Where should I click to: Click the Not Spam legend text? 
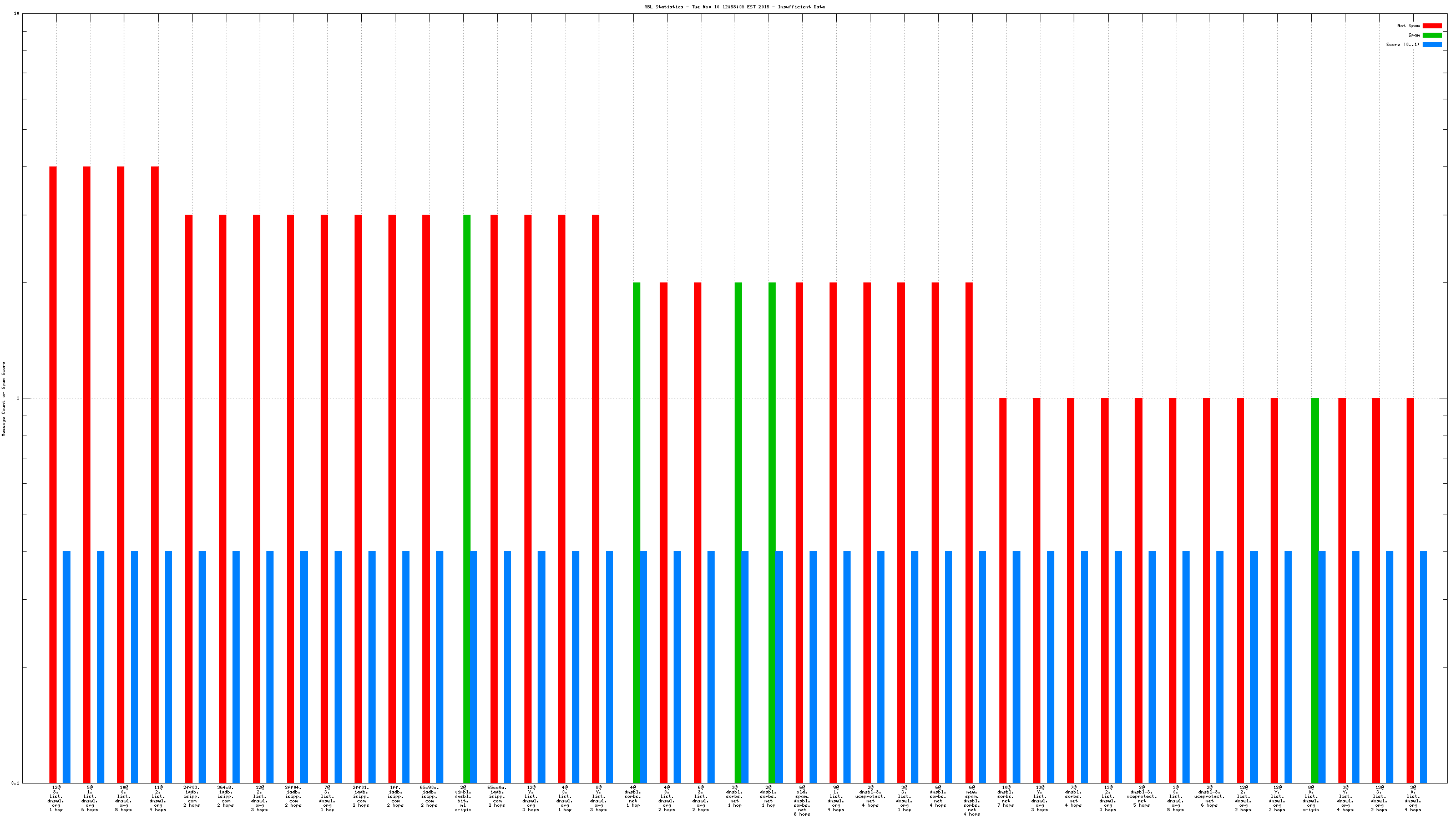(1408, 26)
